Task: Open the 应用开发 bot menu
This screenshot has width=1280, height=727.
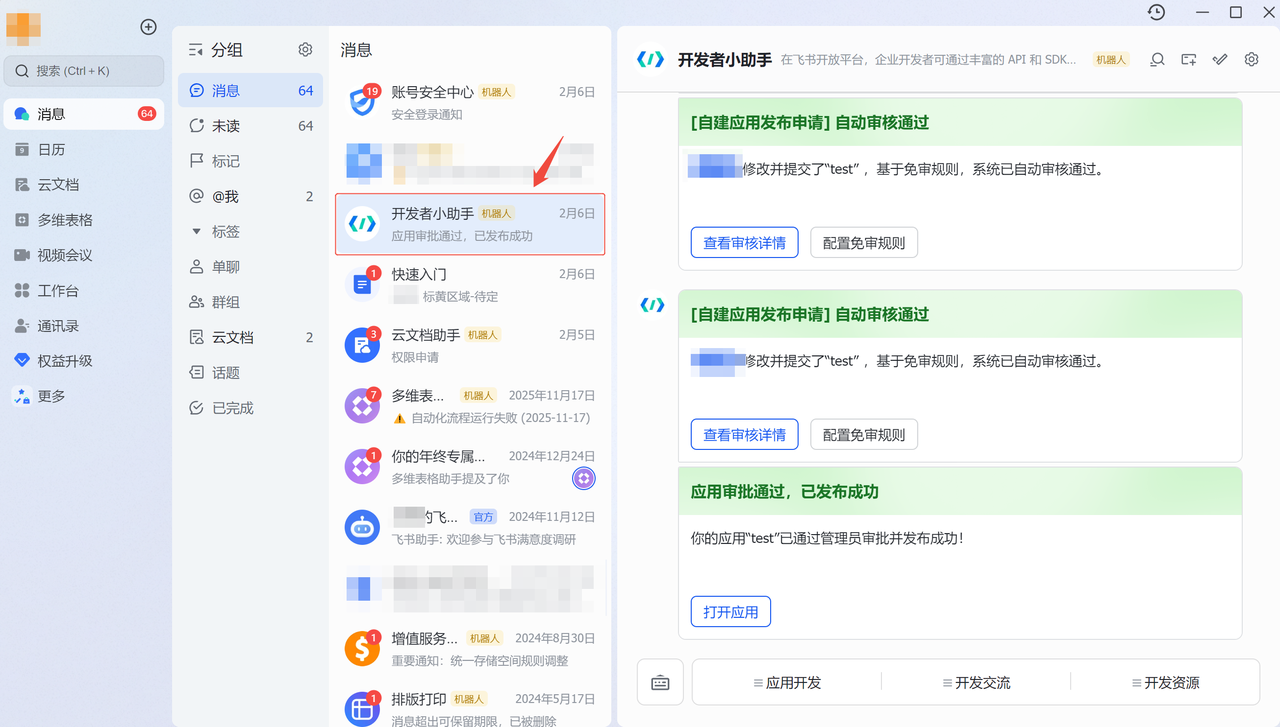Action: [787, 683]
